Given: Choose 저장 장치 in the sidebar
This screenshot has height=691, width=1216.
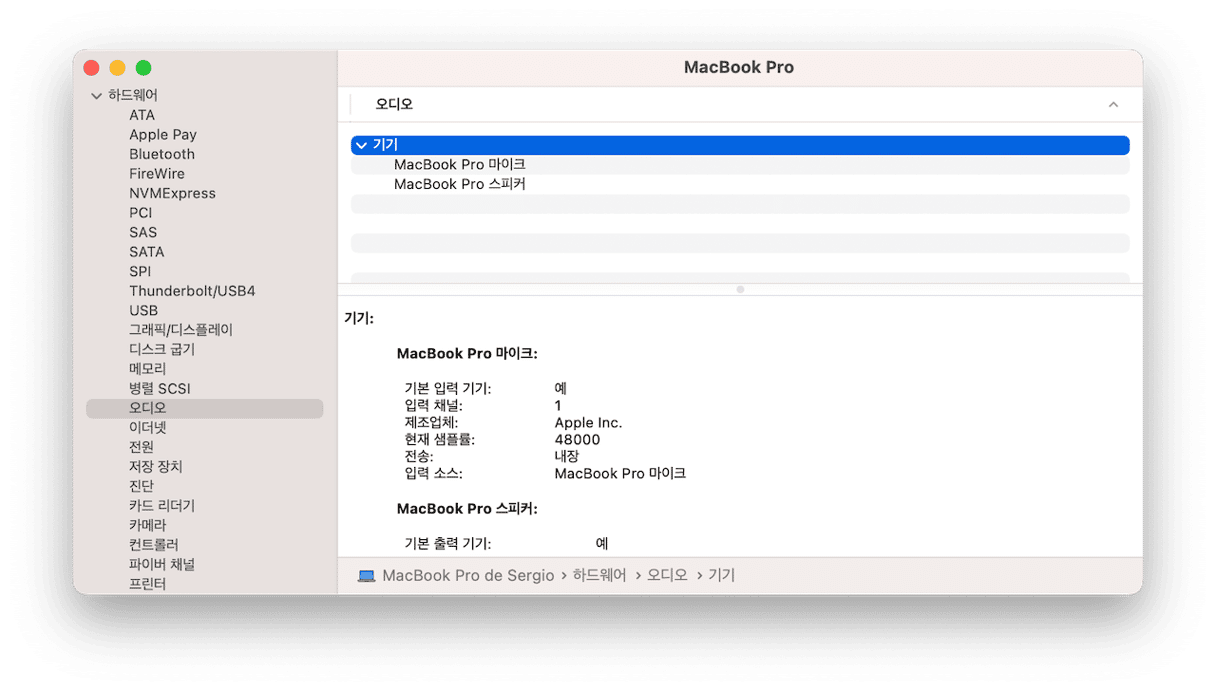Looking at the screenshot, I should (156, 467).
